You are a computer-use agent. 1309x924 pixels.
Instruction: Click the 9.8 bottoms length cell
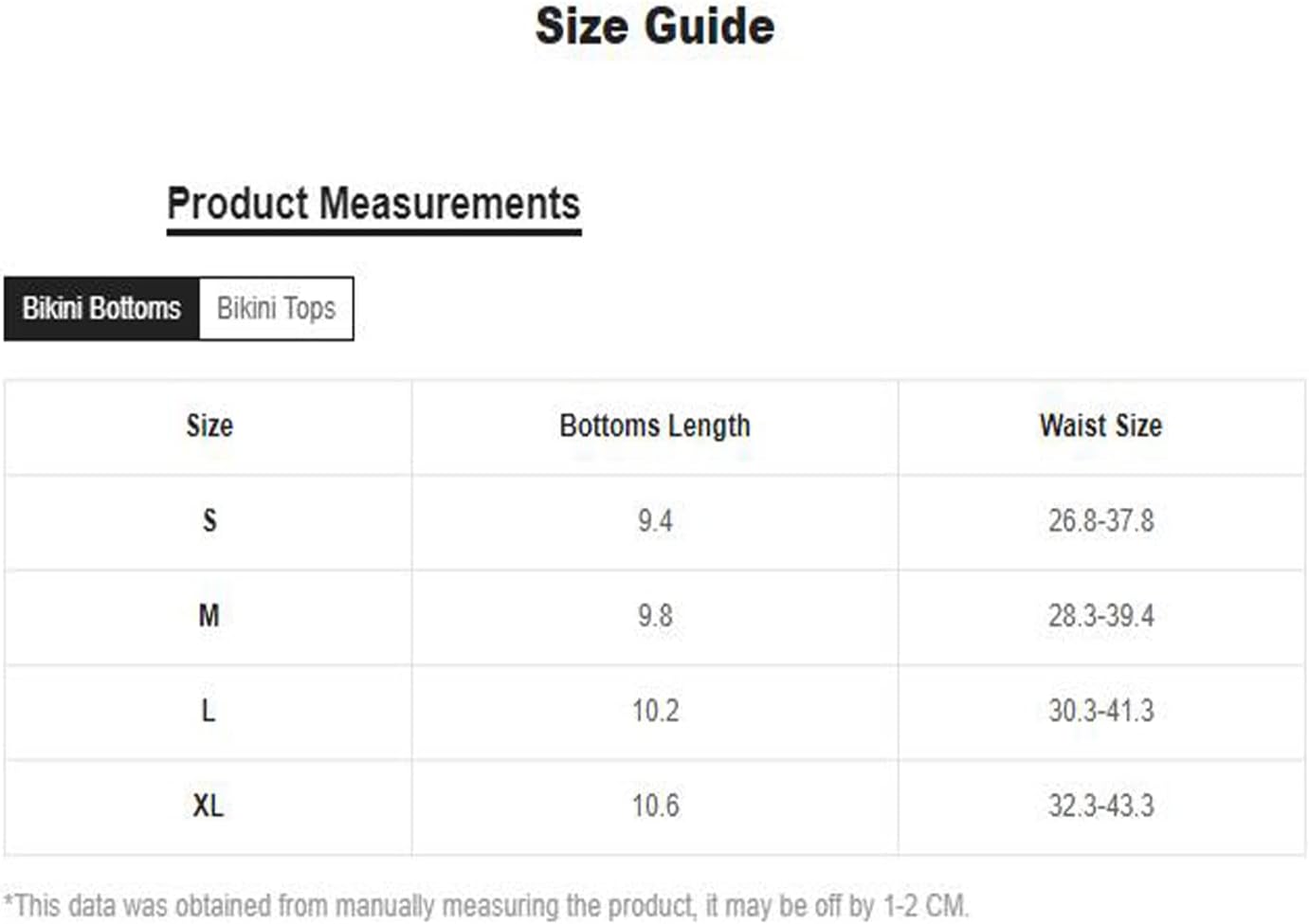coord(655,616)
